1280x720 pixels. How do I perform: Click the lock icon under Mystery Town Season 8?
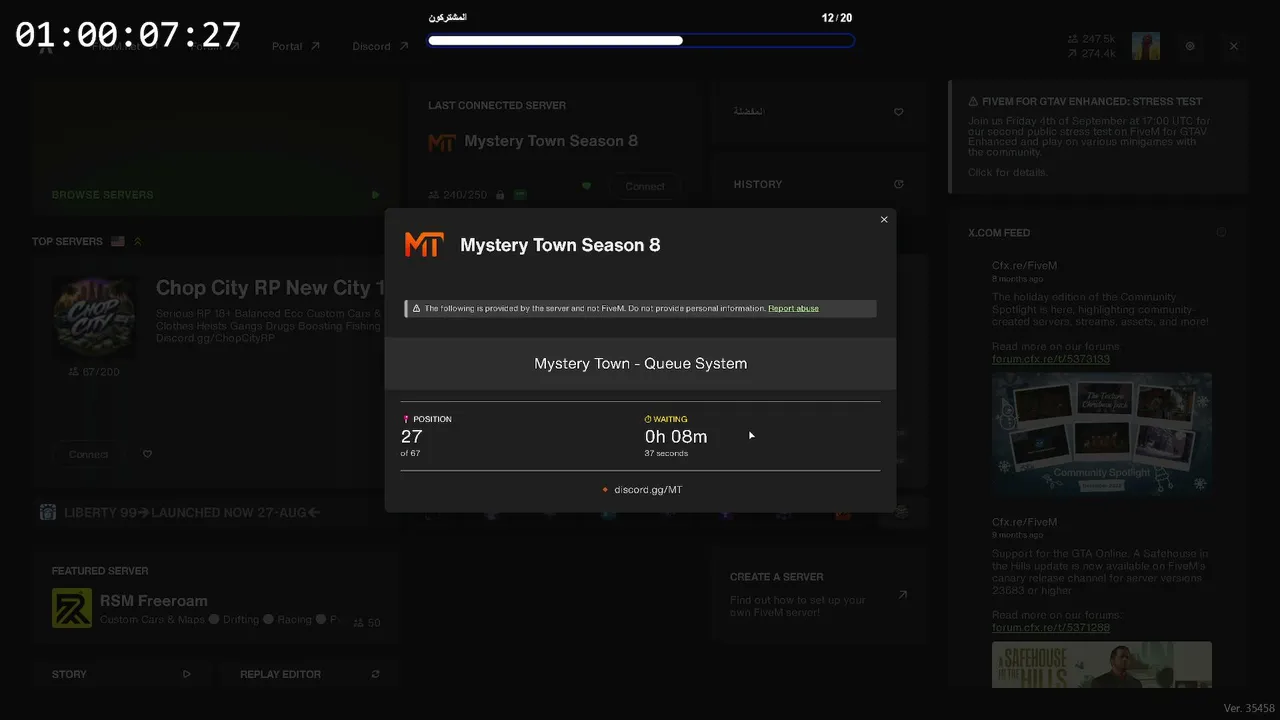click(499, 195)
